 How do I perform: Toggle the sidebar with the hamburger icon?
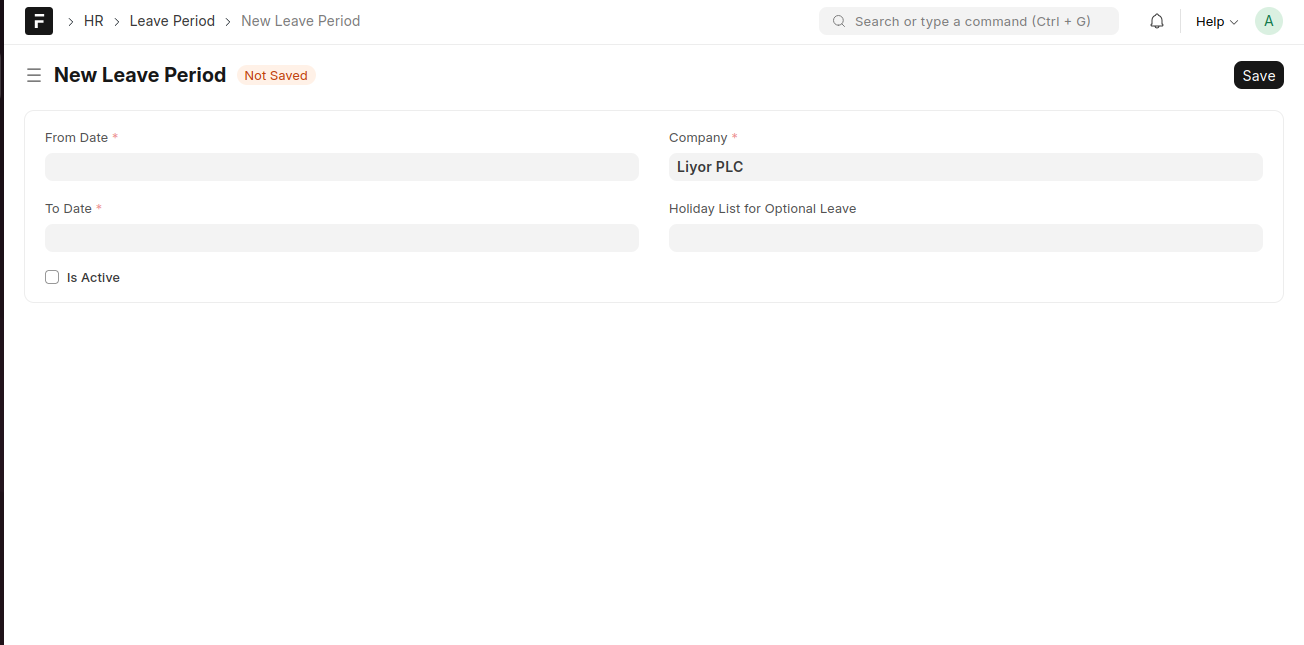(x=34, y=75)
